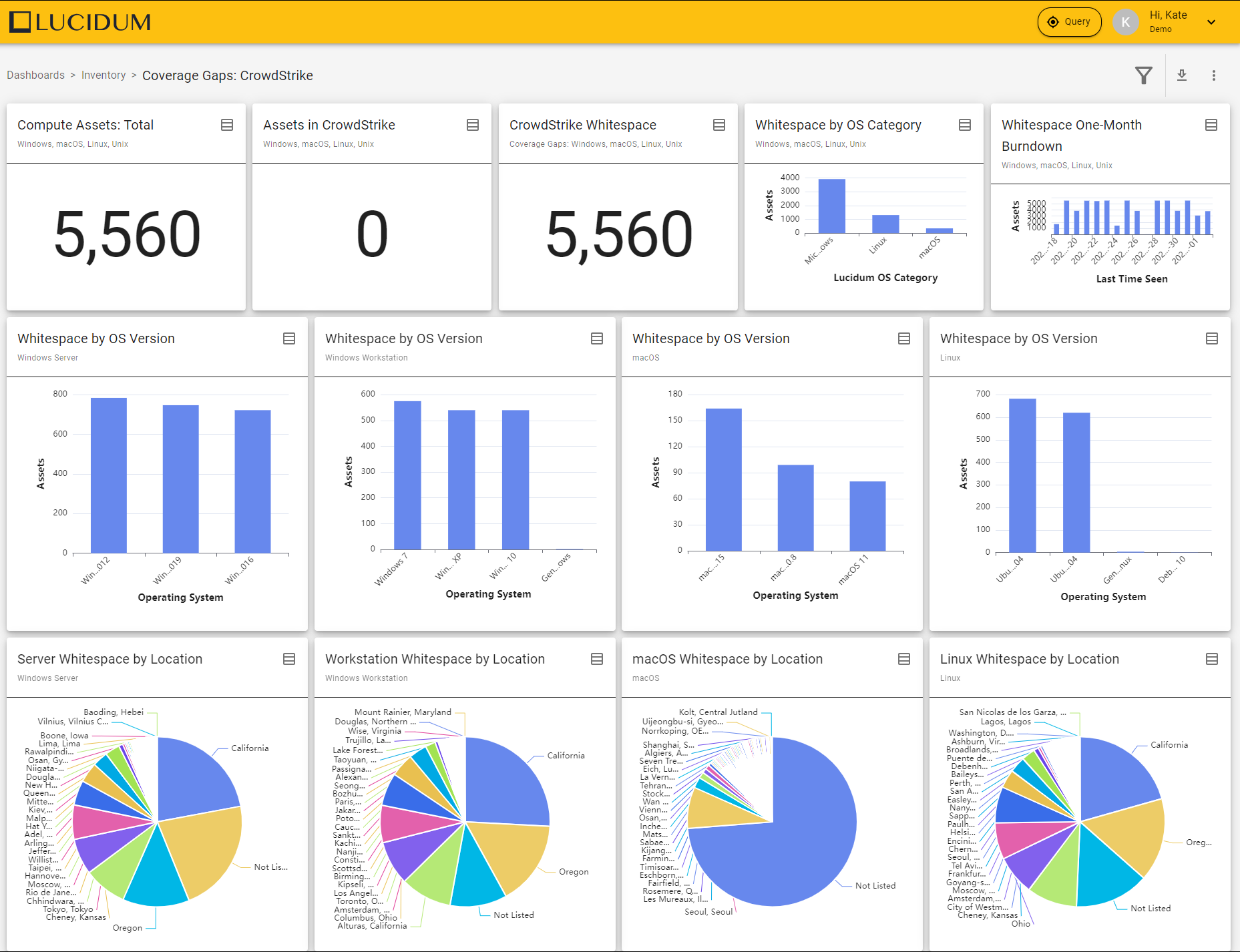Open the dashboard filter
The height and width of the screenshot is (952, 1240).
pos(1144,75)
